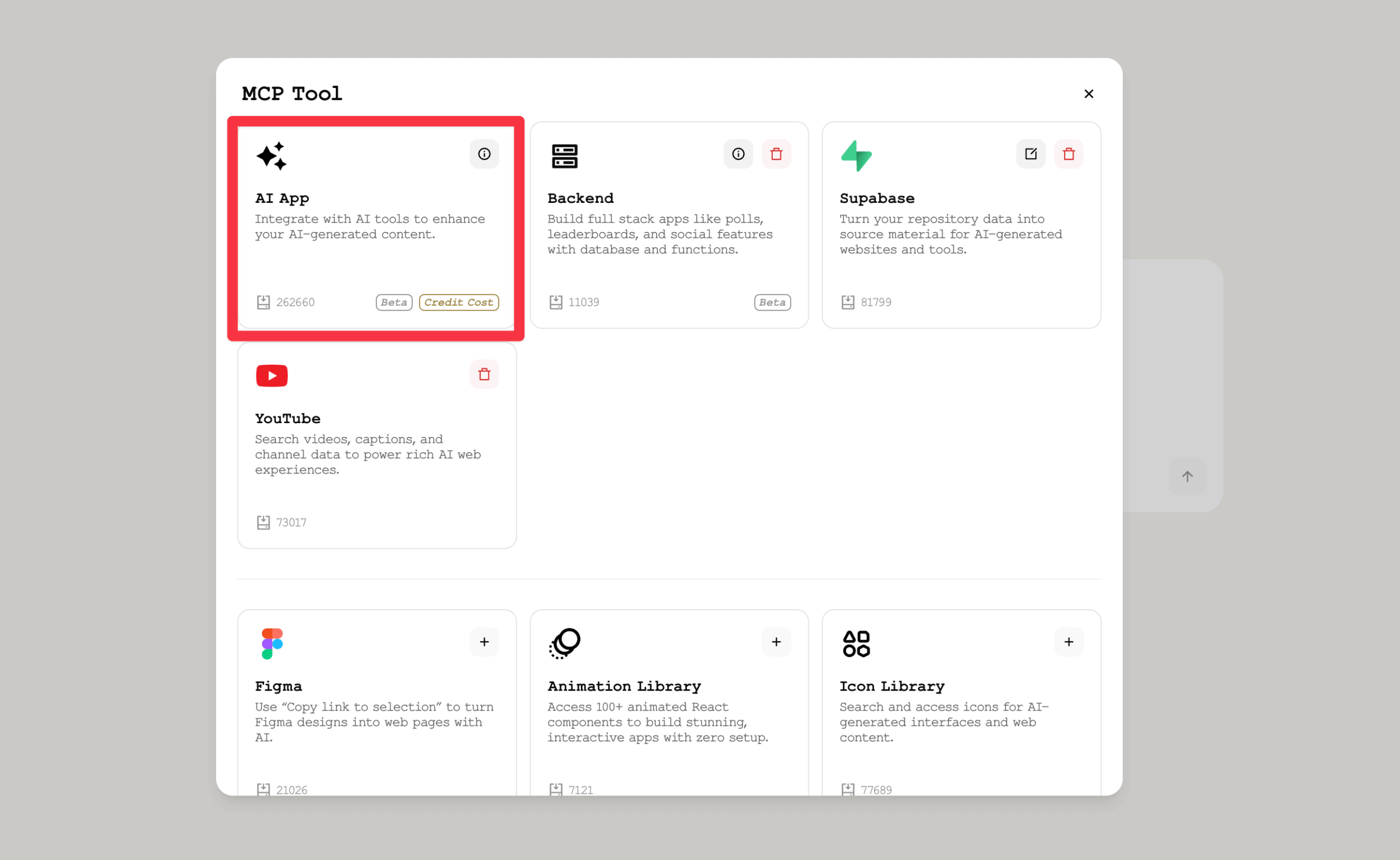Edit the Supabase tool configuration

[1030, 154]
